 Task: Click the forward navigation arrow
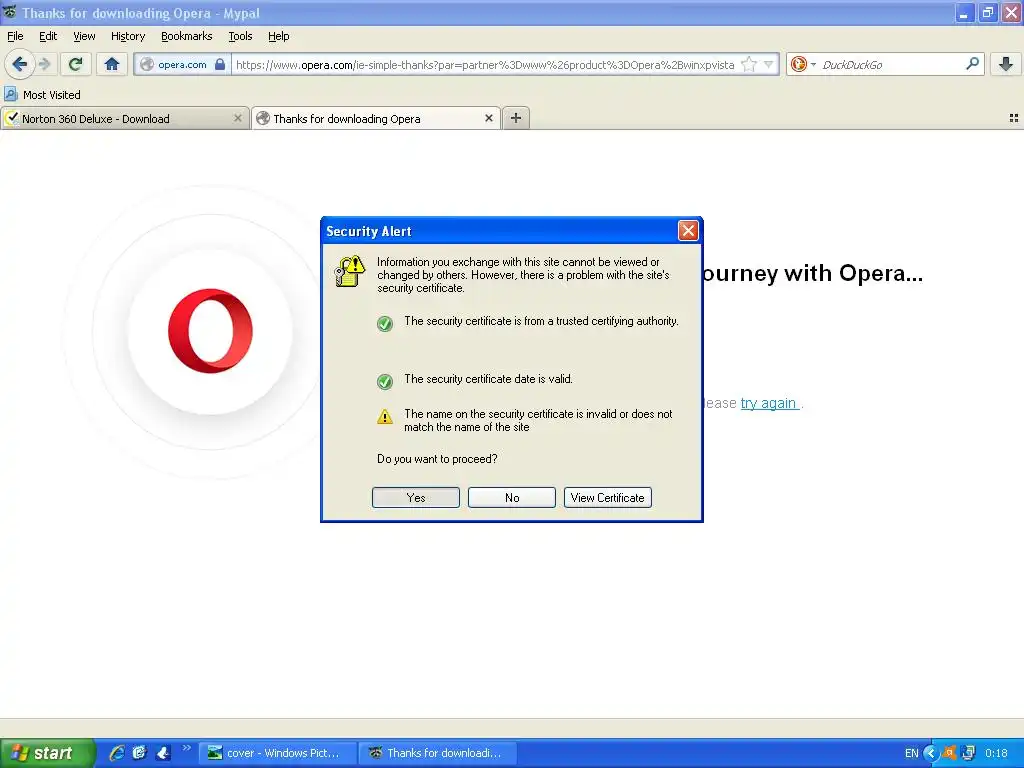pos(44,64)
